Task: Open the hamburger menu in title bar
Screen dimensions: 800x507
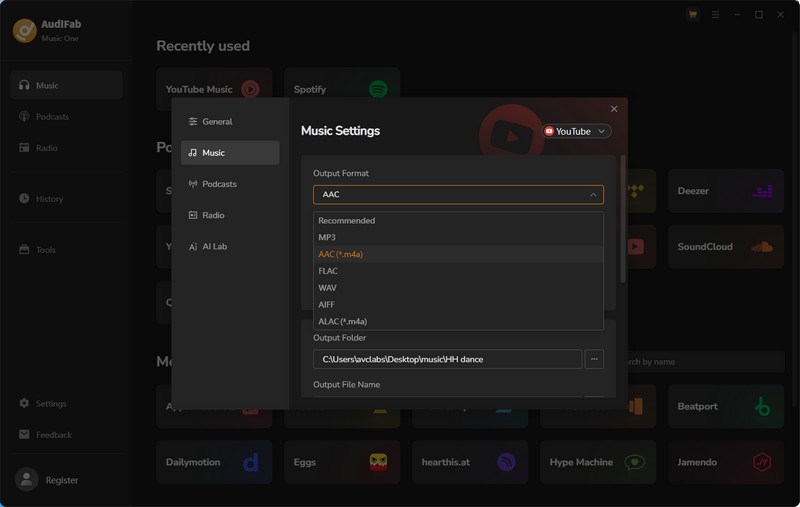Action: coord(716,15)
